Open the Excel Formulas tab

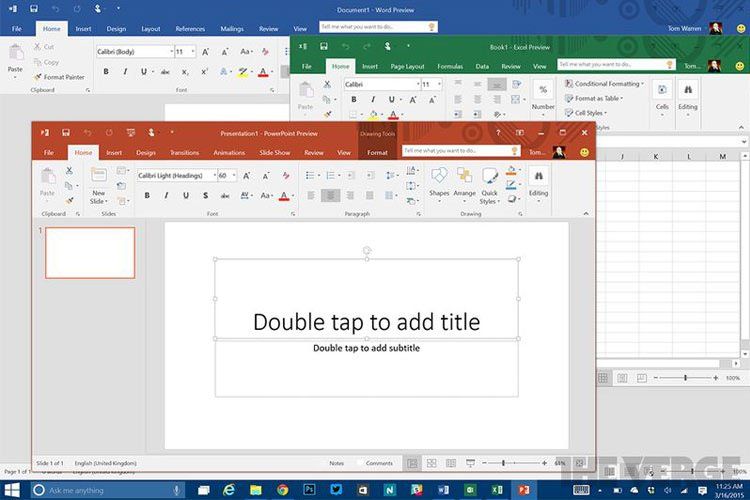click(x=450, y=67)
